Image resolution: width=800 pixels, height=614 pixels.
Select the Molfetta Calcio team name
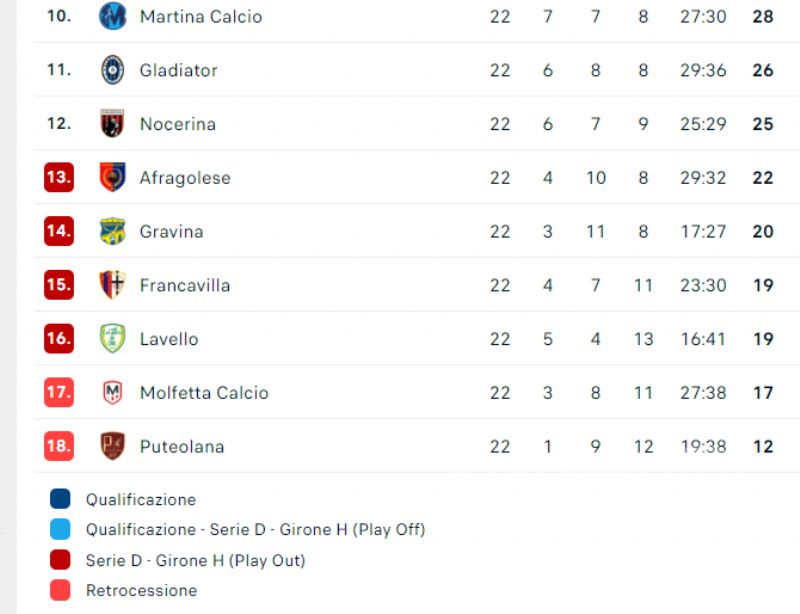click(x=204, y=392)
